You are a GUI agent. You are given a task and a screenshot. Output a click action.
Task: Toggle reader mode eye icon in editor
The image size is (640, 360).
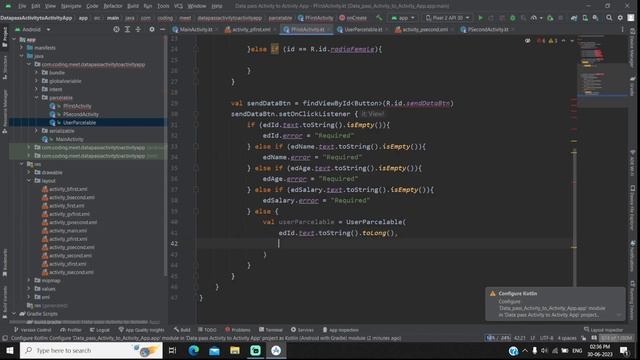pyautogui.click(x=528, y=41)
